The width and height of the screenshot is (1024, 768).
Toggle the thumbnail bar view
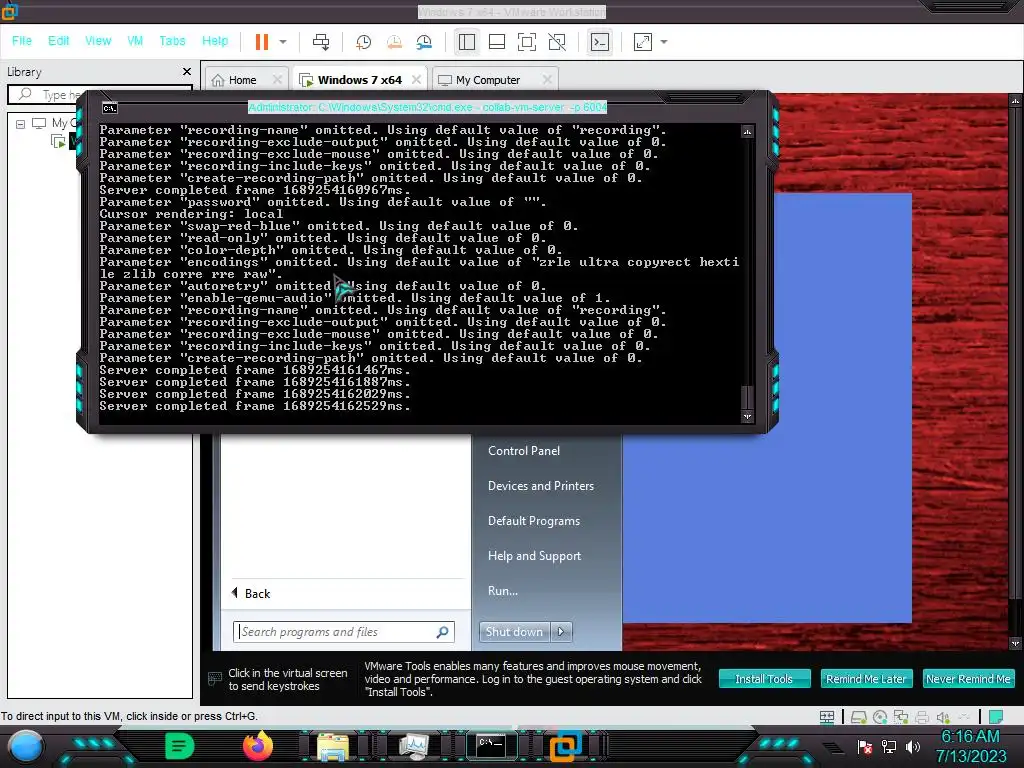click(497, 42)
